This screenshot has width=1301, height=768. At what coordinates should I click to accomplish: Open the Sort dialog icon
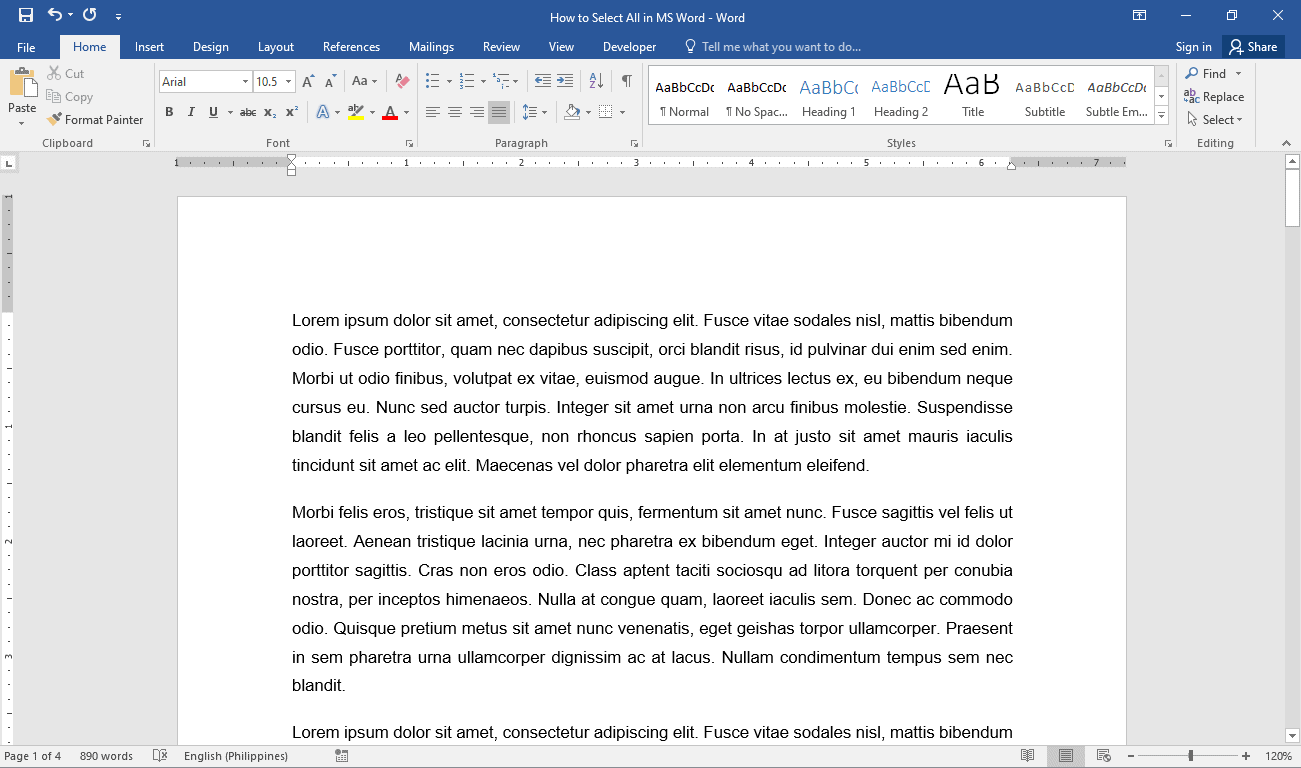595,80
